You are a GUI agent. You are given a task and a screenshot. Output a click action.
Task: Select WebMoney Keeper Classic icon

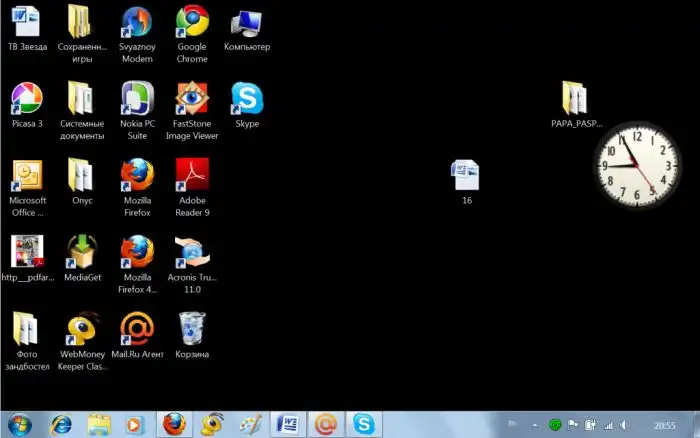click(x=82, y=328)
